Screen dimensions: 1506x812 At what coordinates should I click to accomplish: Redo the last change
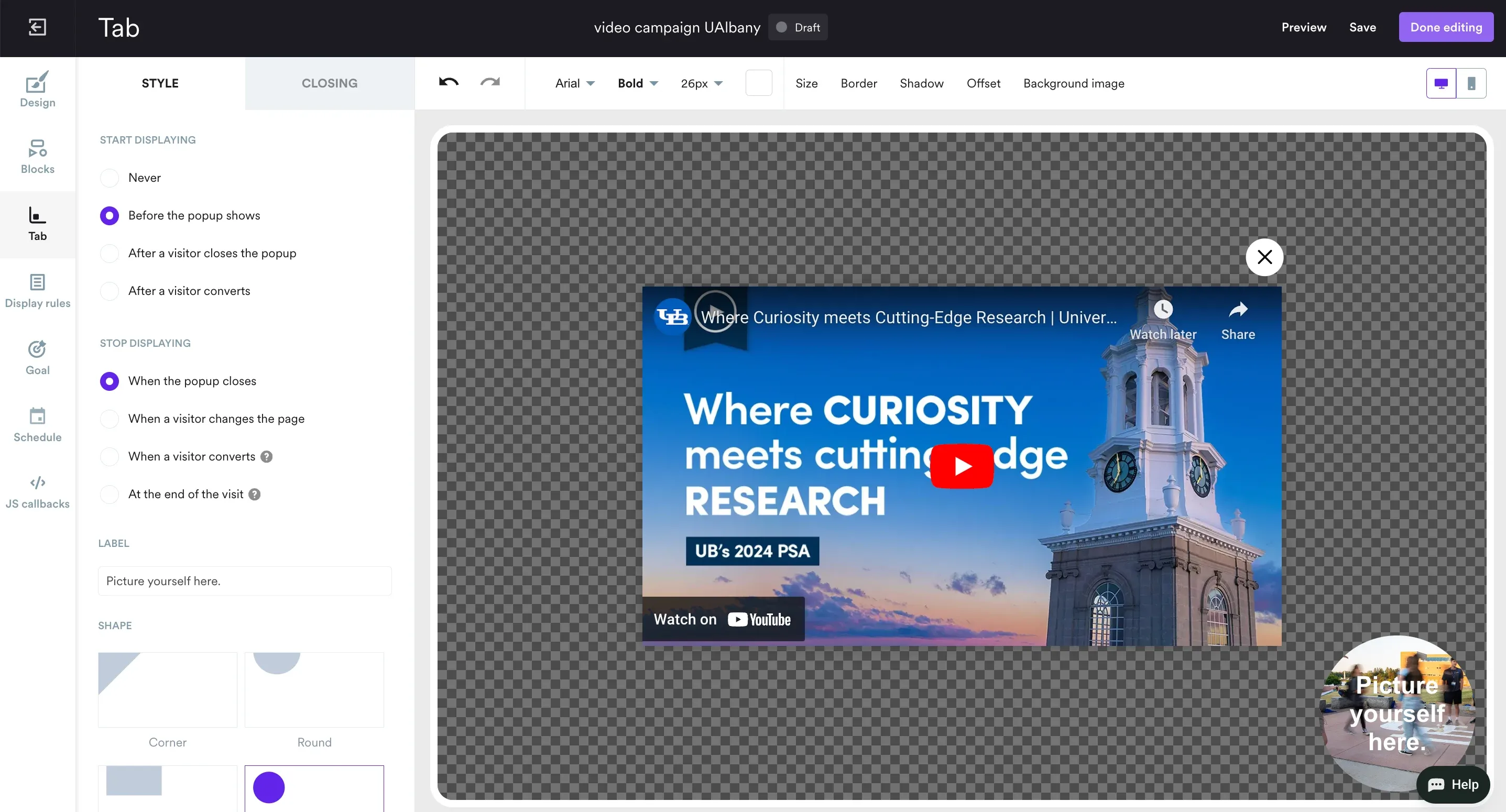tap(490, 82)
